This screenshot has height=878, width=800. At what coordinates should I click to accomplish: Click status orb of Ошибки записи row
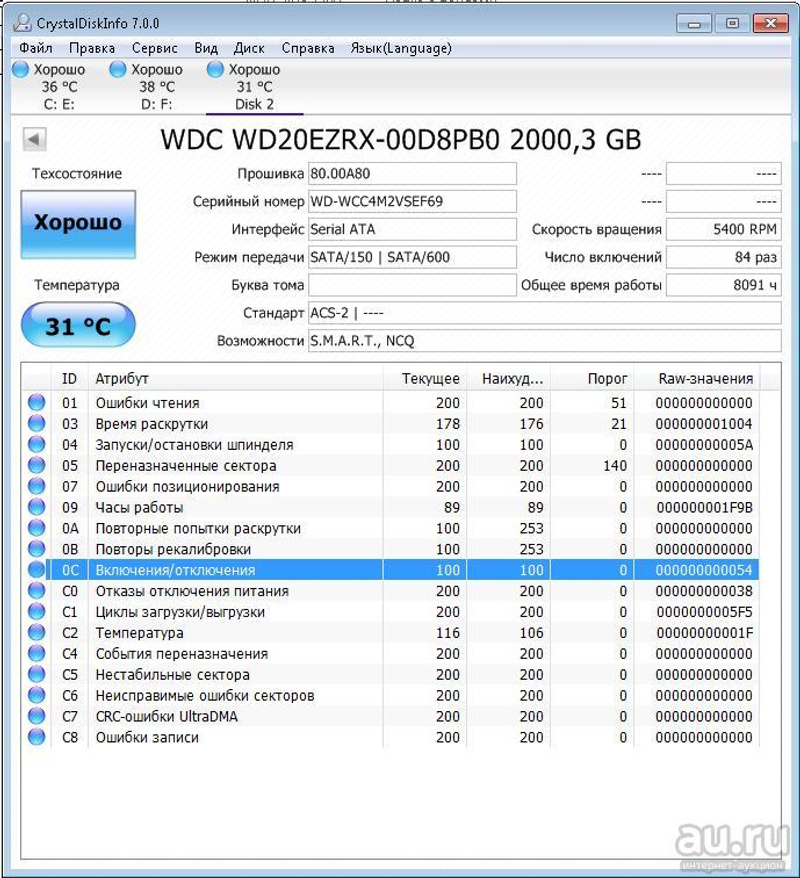coord(37,737)
